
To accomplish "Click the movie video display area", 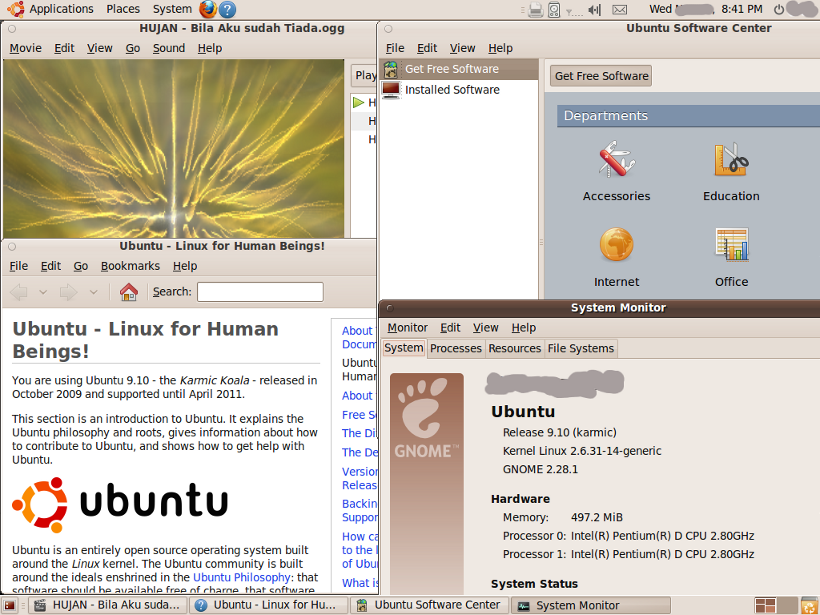I will [174, 149].
